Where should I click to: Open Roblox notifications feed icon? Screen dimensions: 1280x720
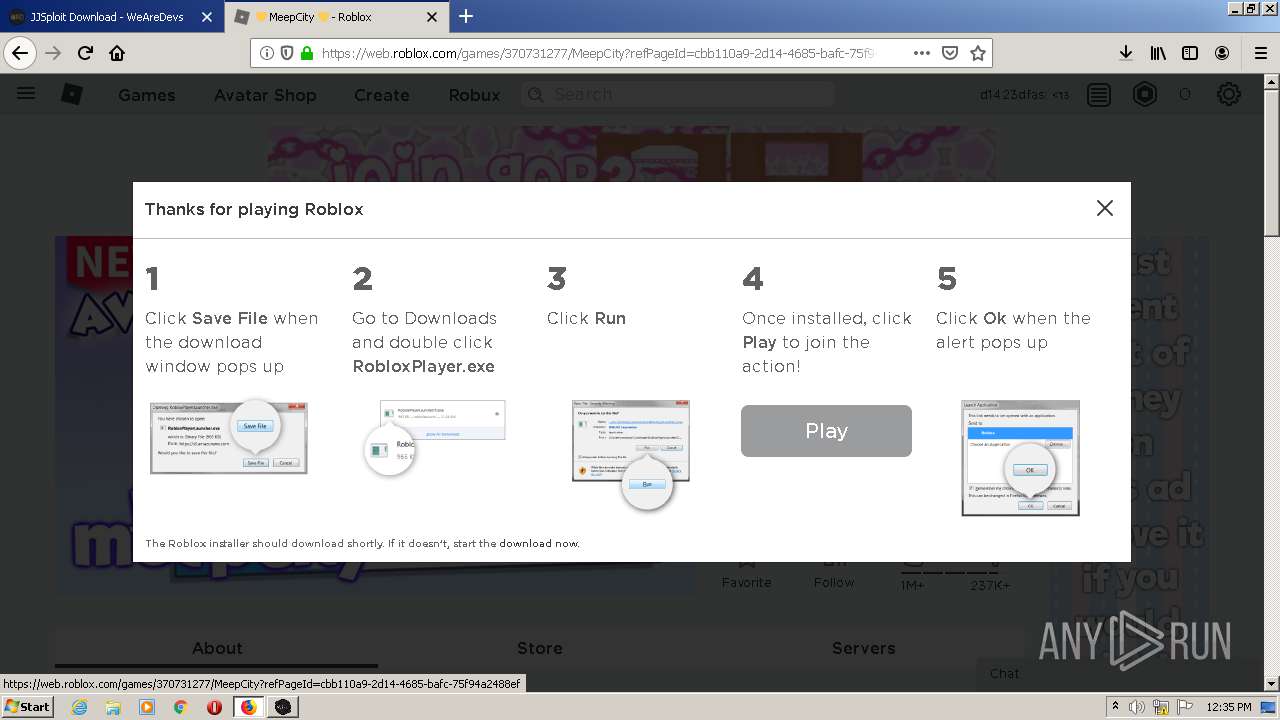(1099, 95)
